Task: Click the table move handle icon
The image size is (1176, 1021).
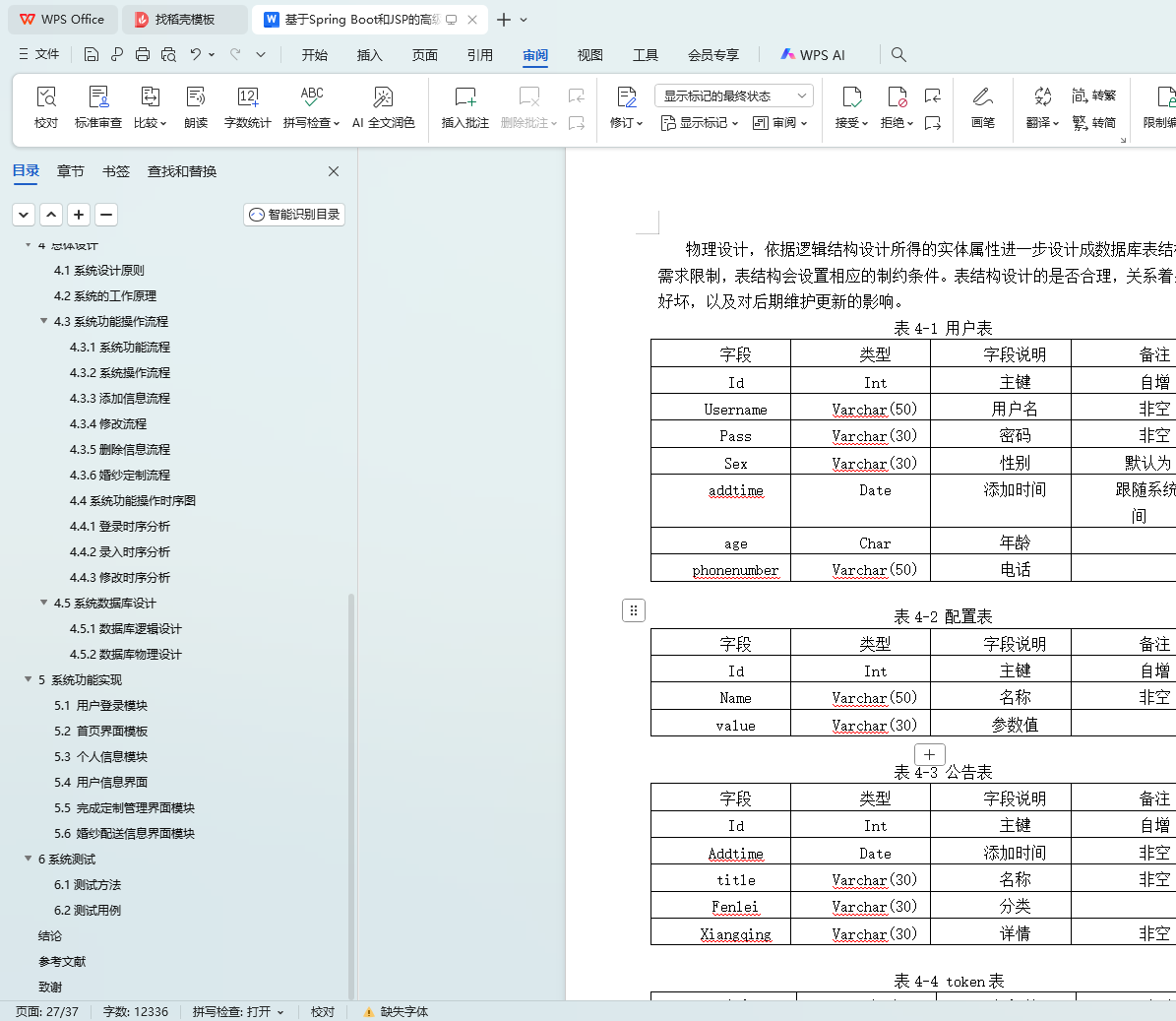Action: pos(634,610)
